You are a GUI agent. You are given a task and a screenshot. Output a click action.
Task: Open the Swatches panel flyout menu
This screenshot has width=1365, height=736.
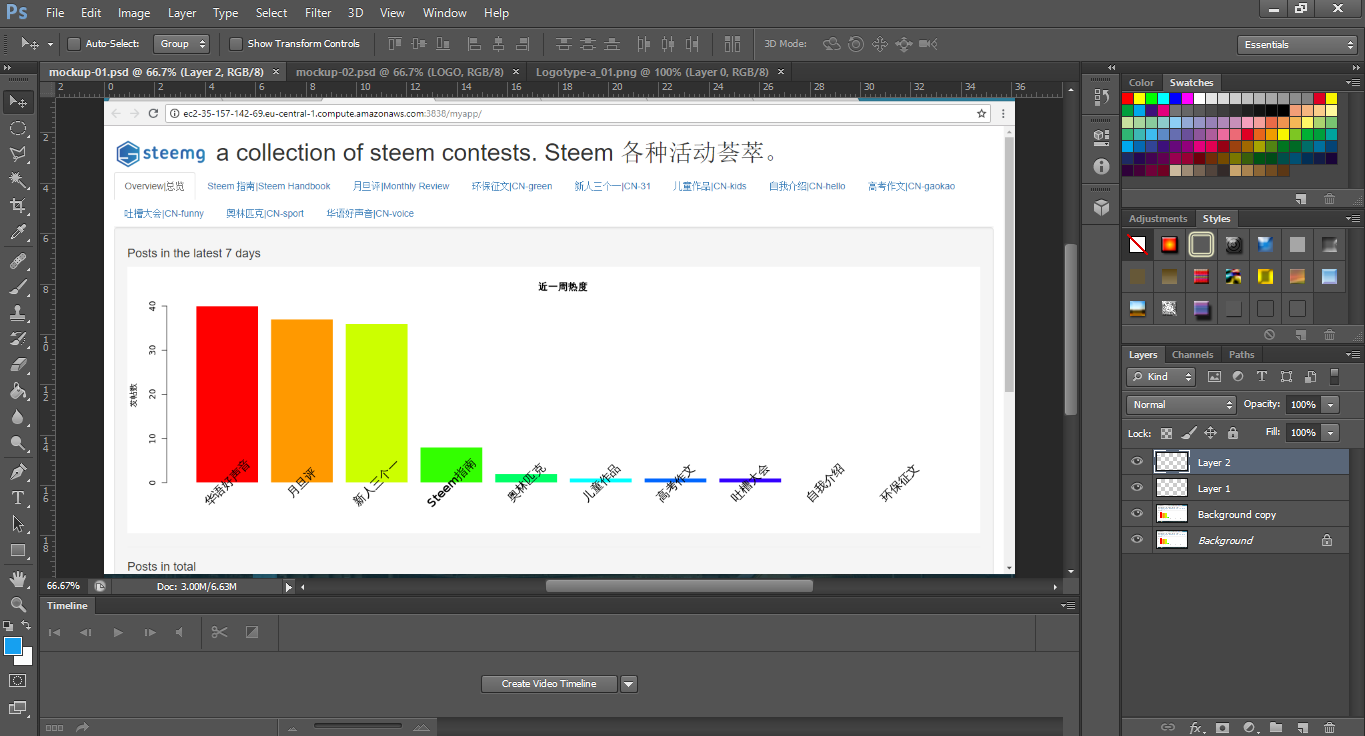(1351, 83)
